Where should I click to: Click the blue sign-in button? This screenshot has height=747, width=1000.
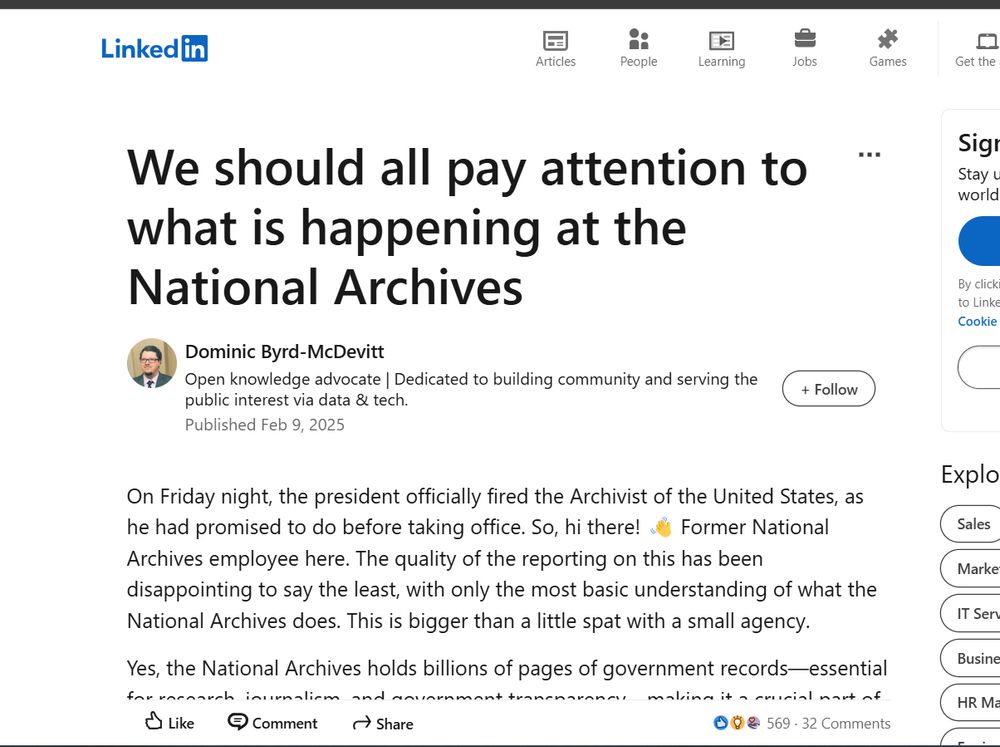pos(985,240)
